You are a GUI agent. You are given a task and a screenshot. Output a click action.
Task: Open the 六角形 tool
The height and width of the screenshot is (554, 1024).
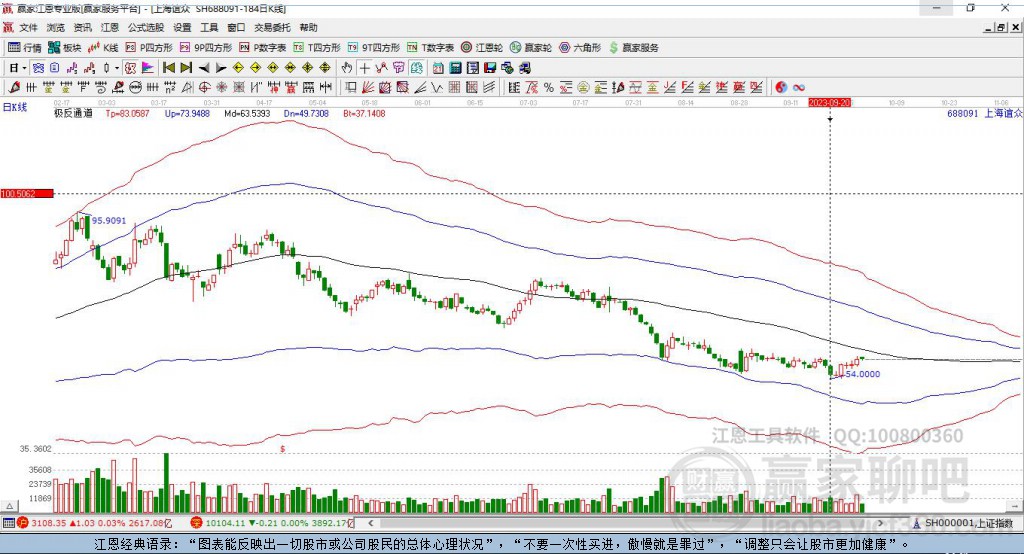[x=580, y=48]
